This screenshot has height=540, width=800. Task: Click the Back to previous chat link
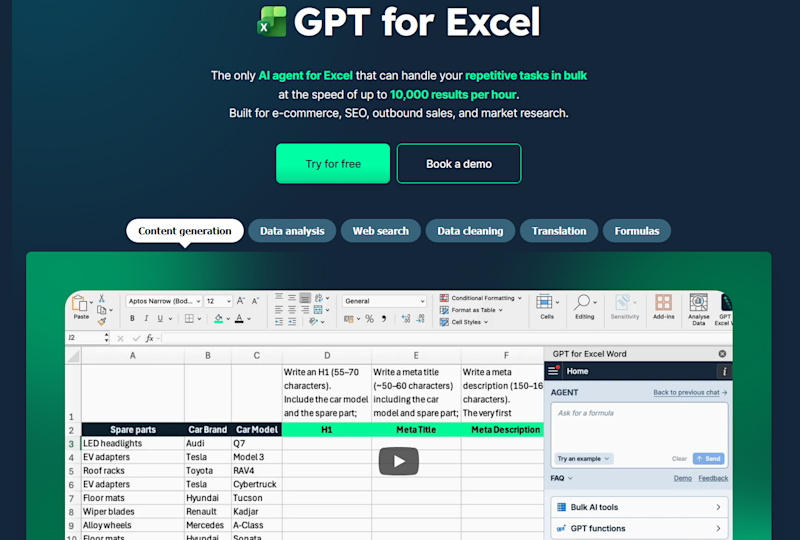click(x=690, y=392)
